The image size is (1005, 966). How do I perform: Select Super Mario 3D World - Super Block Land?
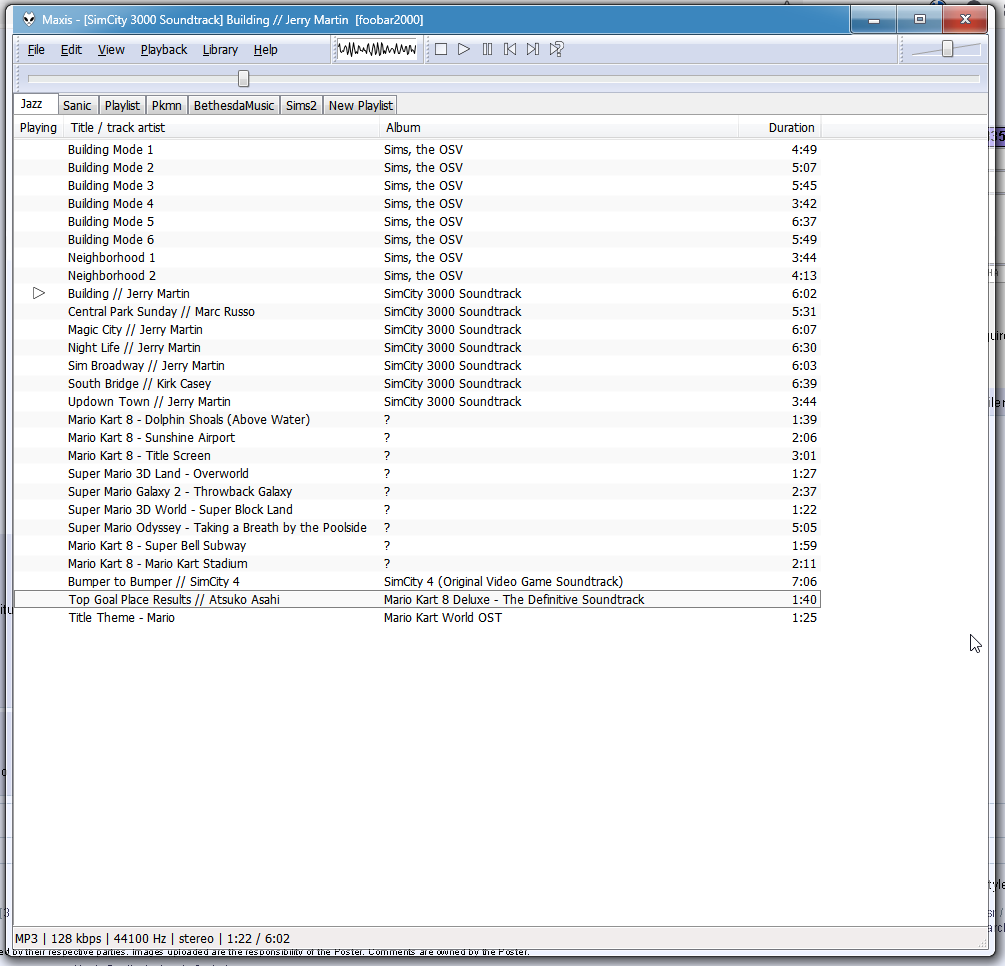(x=417, y=509)
